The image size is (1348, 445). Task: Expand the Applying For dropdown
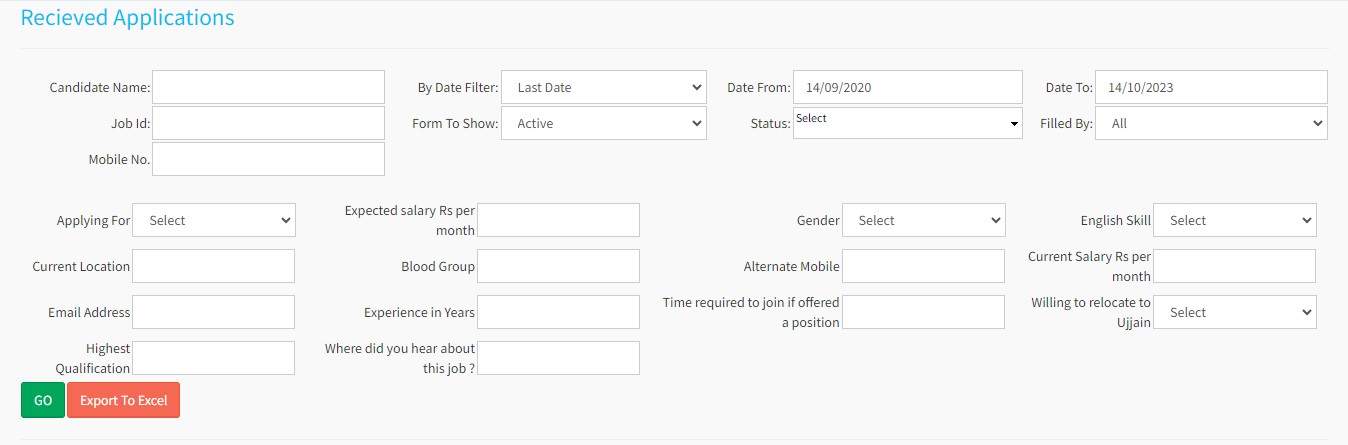(213, 220)
